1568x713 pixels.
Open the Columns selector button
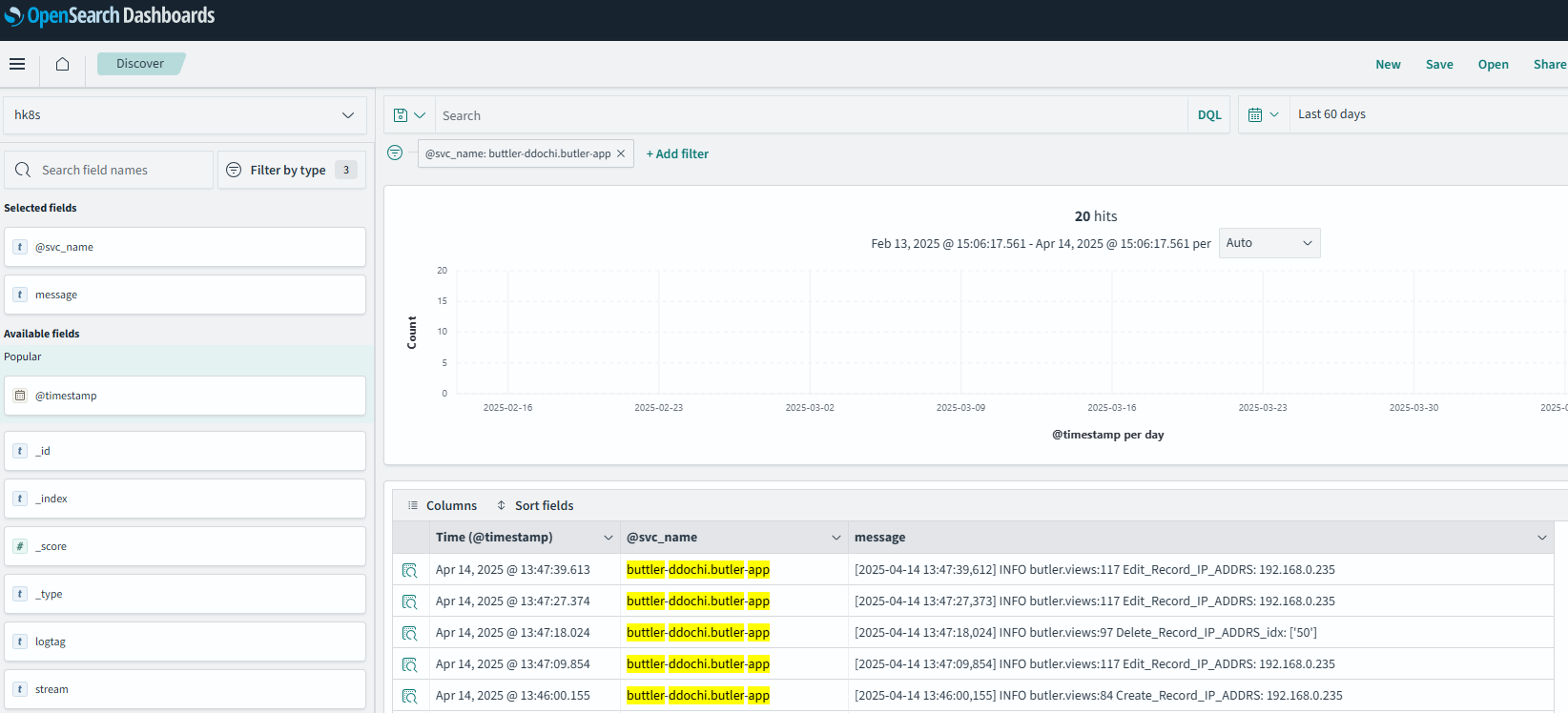tap(442, 505)
